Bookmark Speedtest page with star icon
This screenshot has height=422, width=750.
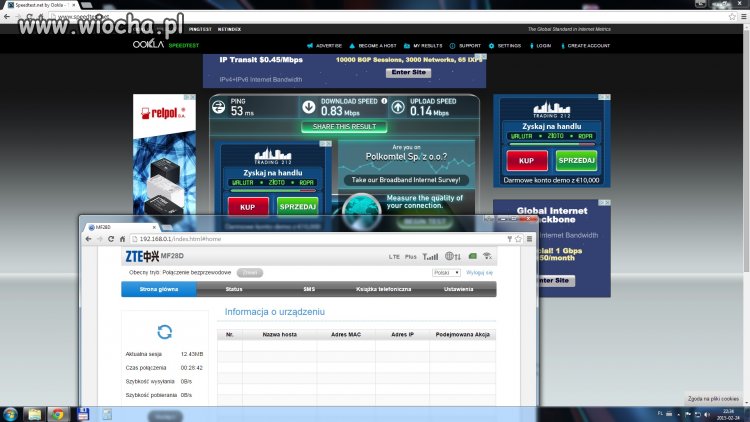tap(732, 17)
